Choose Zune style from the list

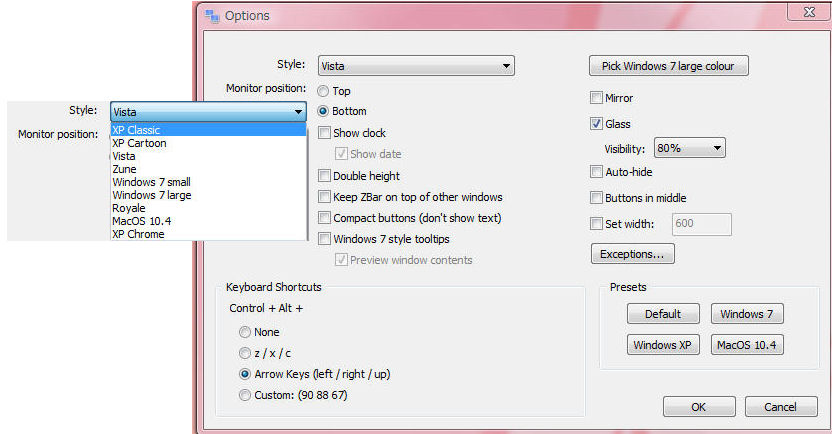(209, 169)
